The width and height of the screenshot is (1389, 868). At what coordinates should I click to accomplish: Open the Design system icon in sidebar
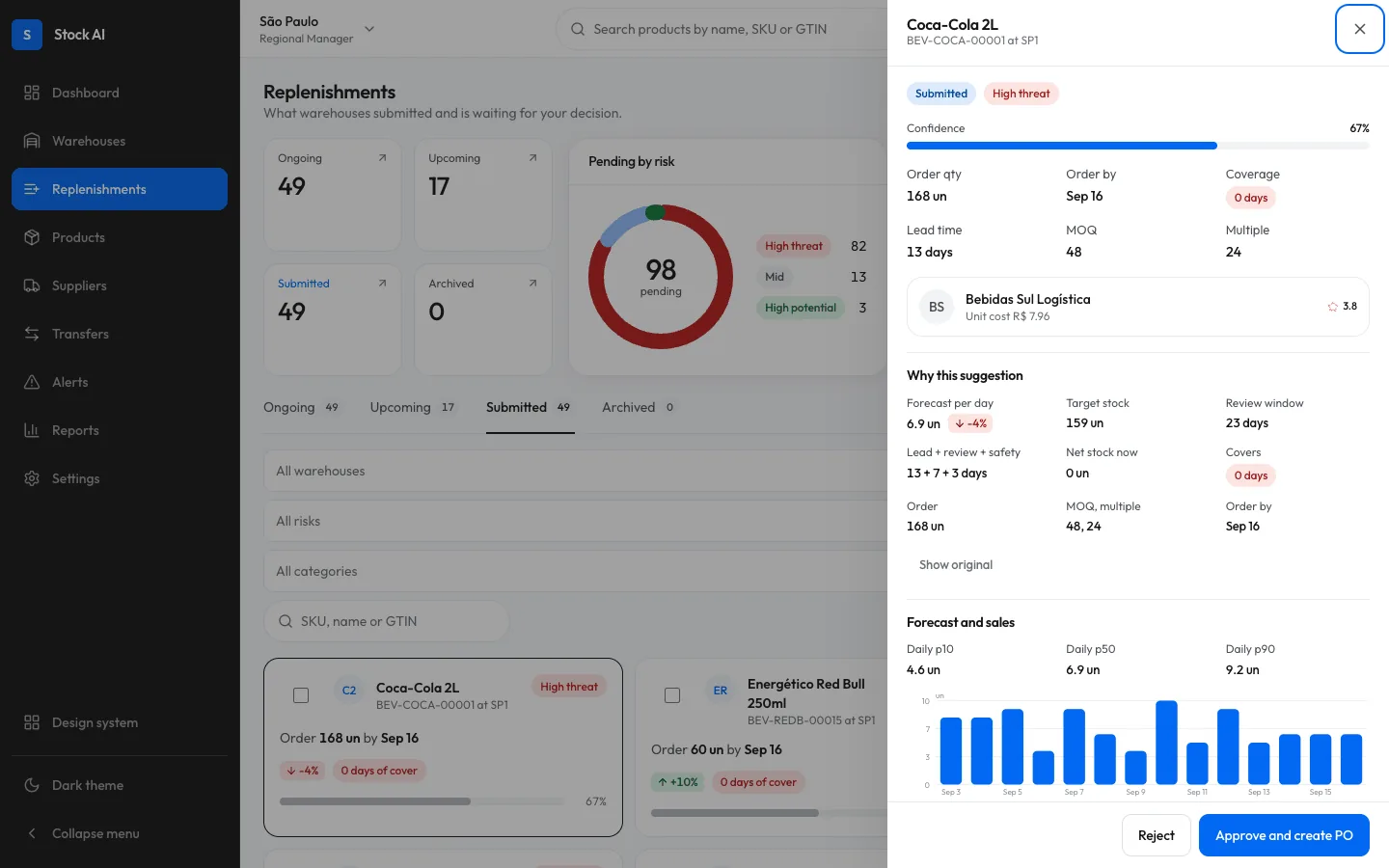pyautogui.click(x=32, y=722)
